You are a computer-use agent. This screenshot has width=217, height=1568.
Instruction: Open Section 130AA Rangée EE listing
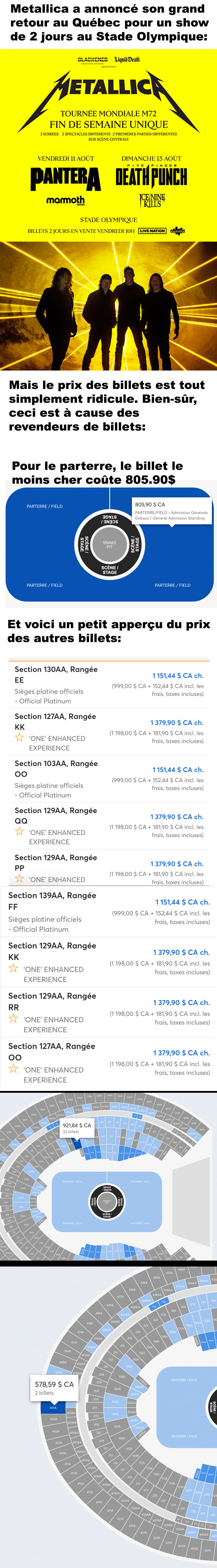[109, 685]
